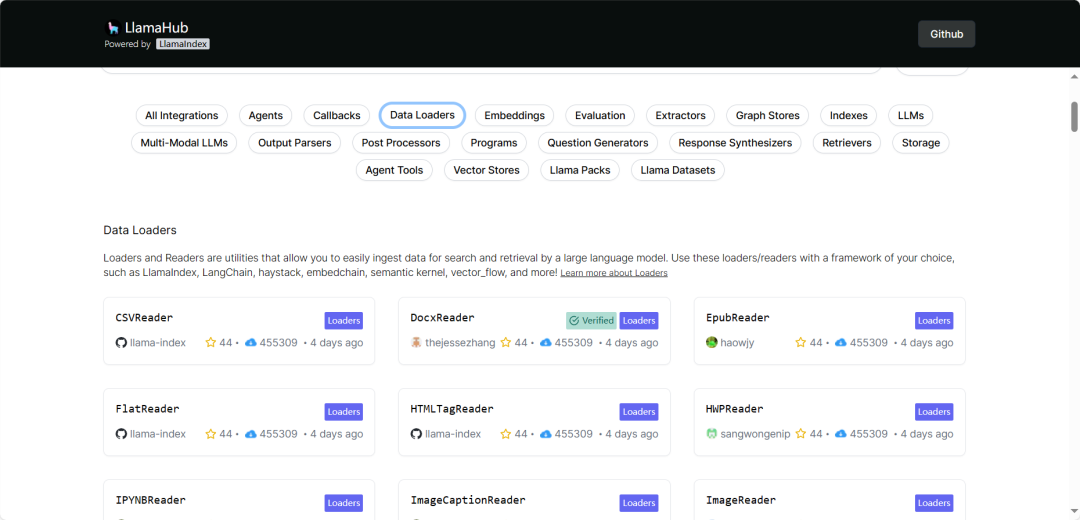Show the Llama Packs category

580,170
